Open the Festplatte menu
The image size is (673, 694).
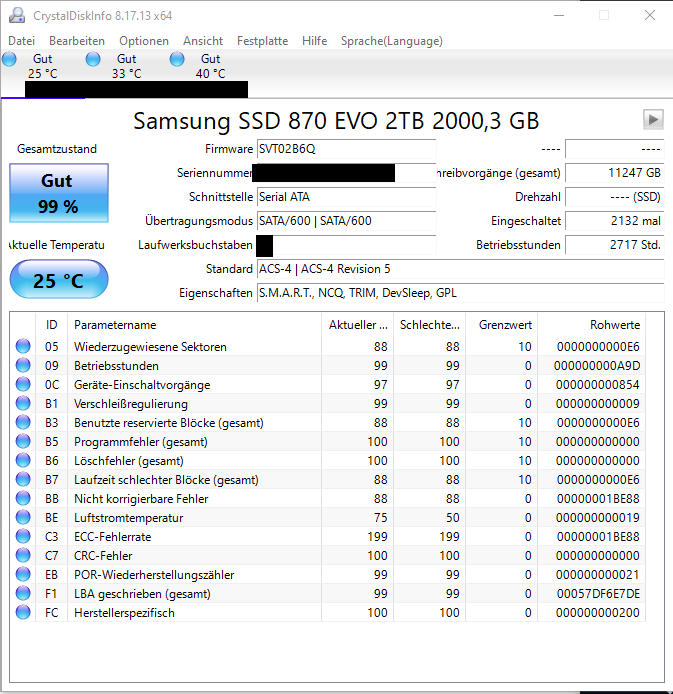(x=262, y=41)
